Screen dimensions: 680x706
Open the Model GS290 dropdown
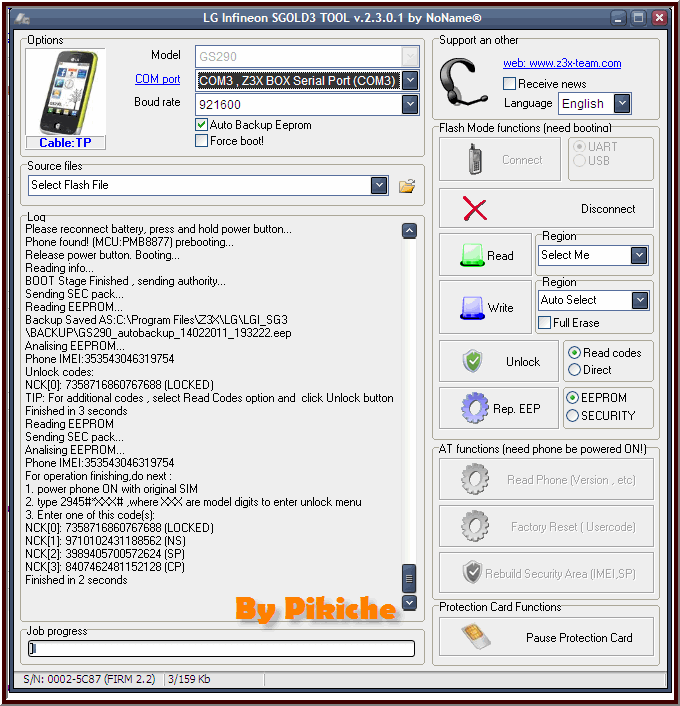pos(410,57)
